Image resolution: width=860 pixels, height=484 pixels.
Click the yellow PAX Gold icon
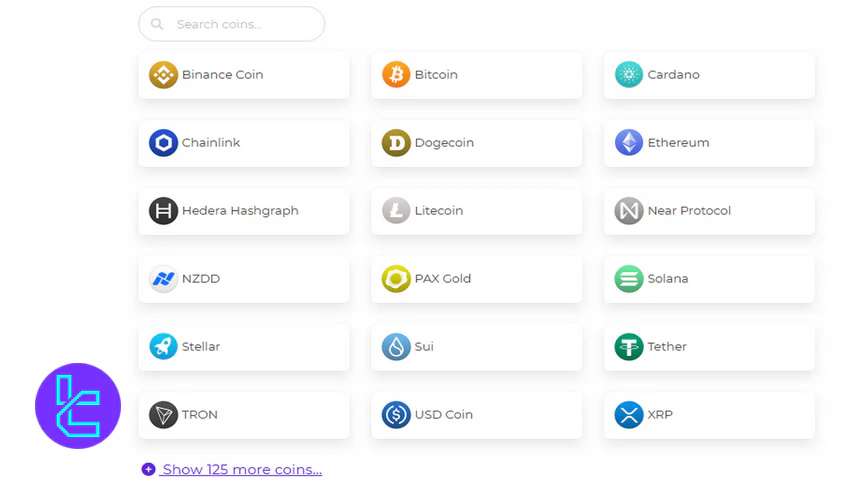click(x=396, y=279)
